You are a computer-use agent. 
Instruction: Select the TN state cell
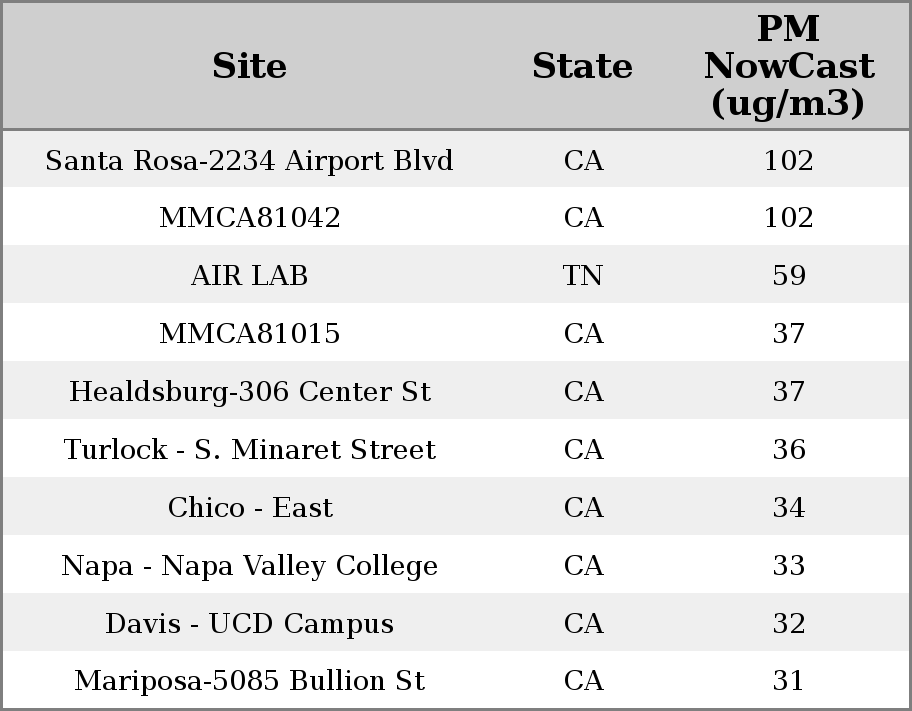pyautogui.click(x=583, y=276)
